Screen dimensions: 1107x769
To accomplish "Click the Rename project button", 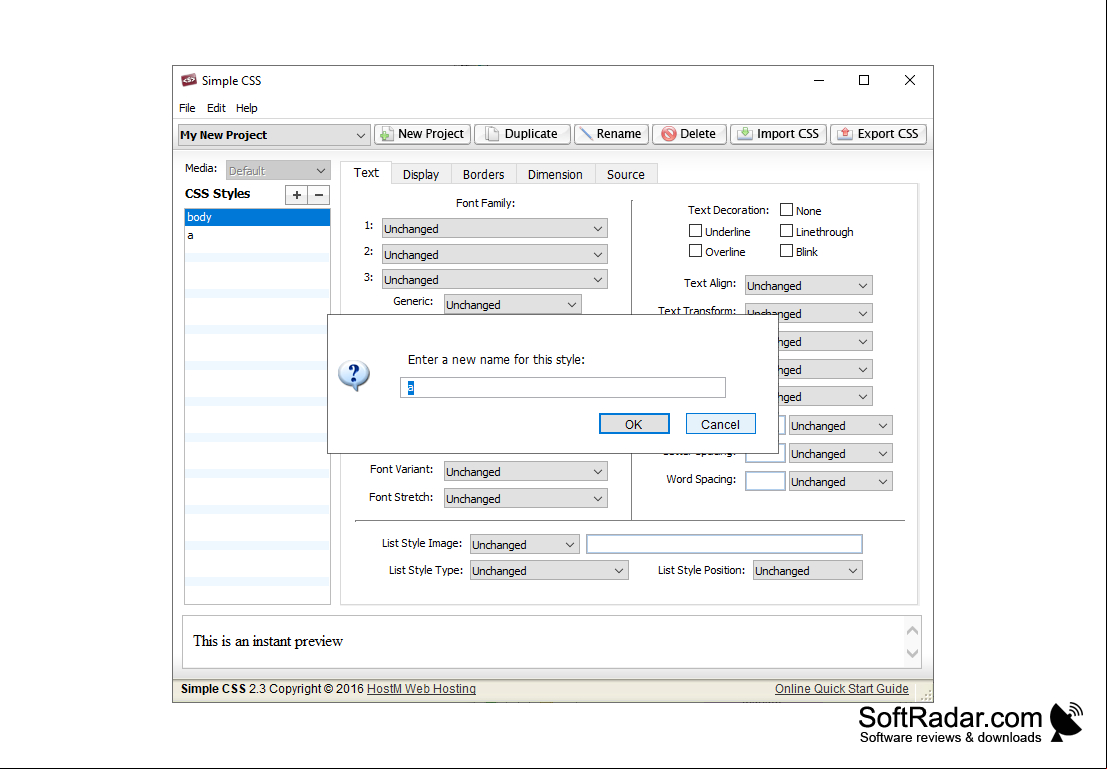I will click(611, 134).
